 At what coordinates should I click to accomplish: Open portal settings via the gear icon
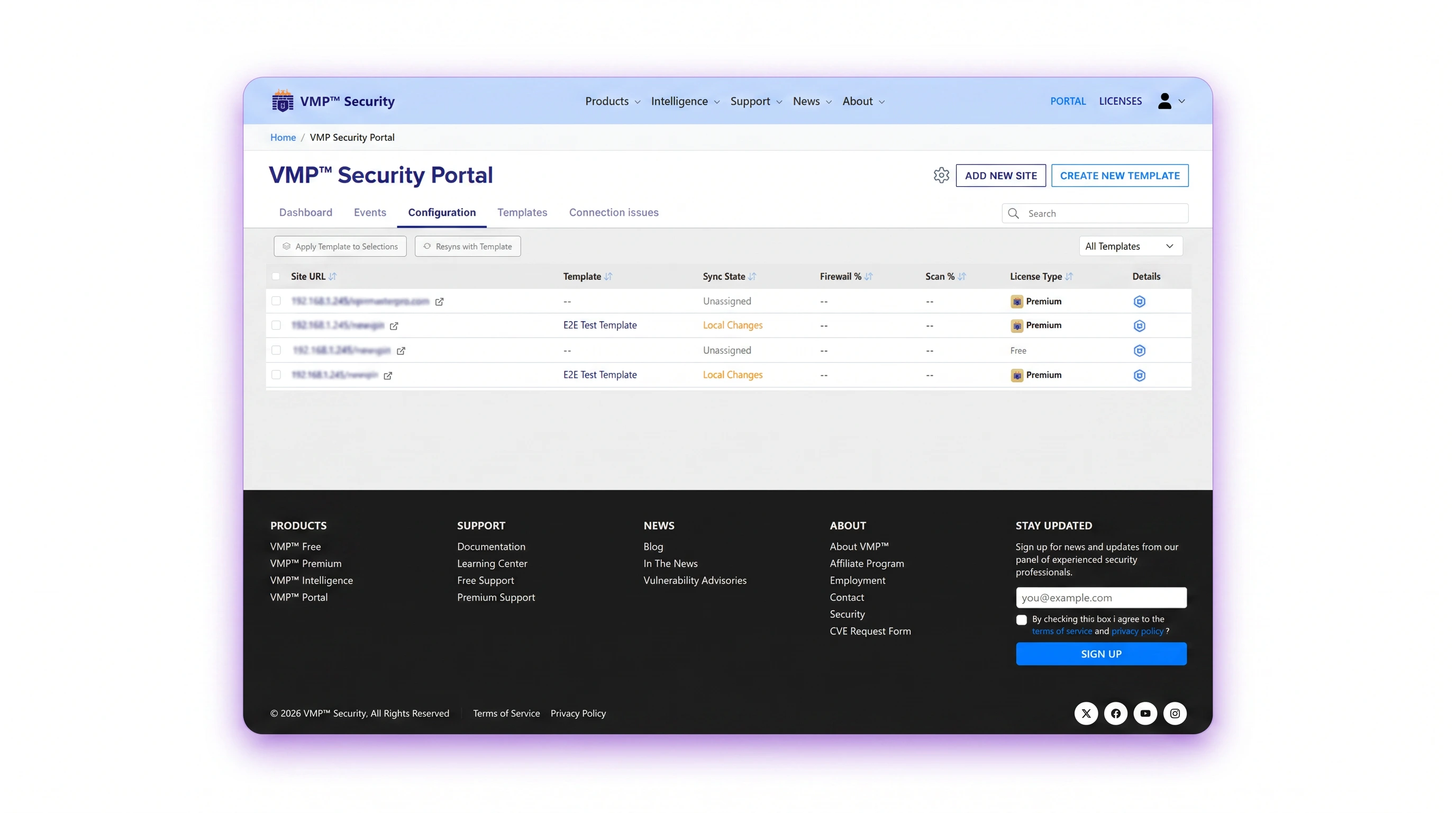click(941, 175)
